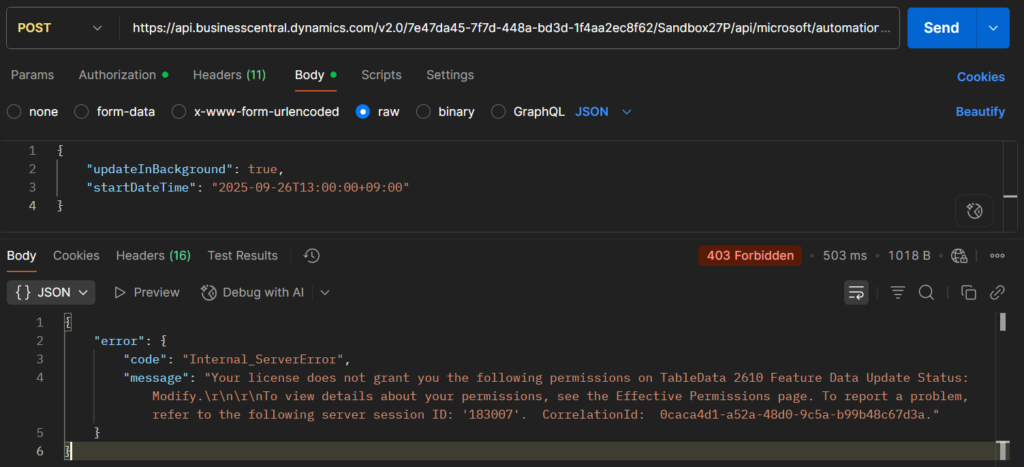Viewport: 1024px width, 467px height.
Task: Open the response Test Results tab
Action: [x=242, y=256]
